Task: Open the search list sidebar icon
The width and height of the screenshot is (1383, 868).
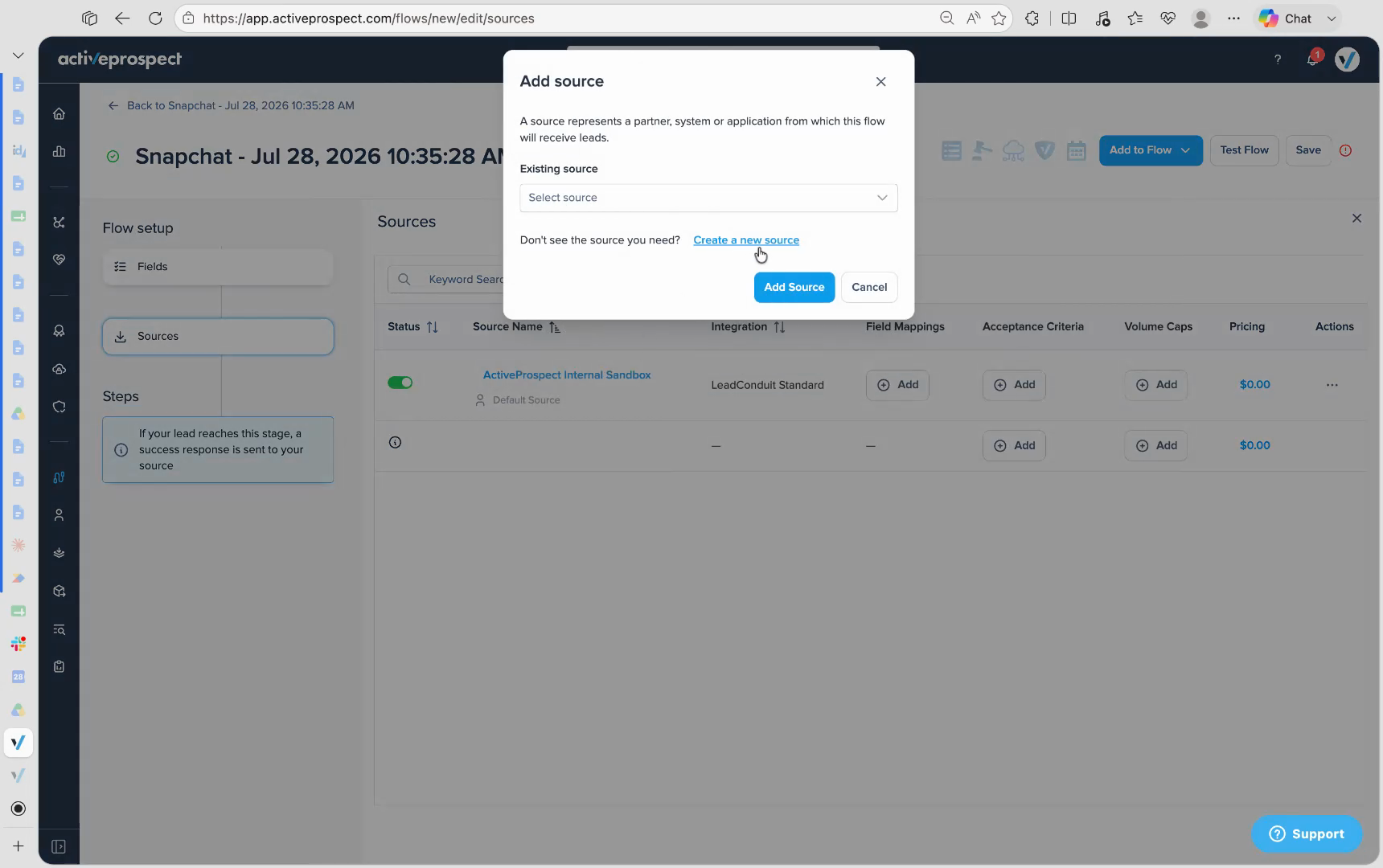Action: tap(59, 630)
